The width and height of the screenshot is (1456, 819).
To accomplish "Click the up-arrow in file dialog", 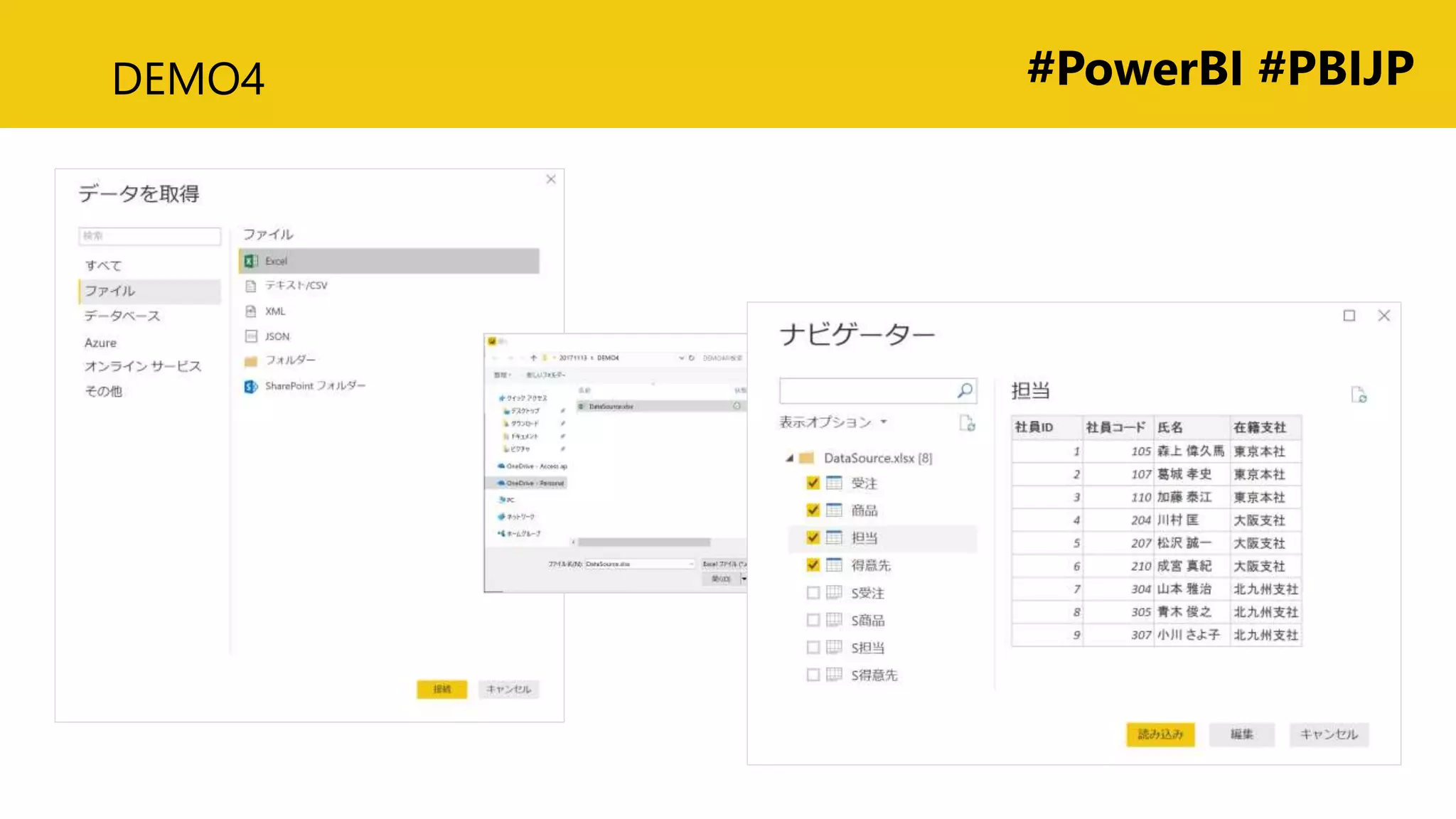I will coord(534,358).
